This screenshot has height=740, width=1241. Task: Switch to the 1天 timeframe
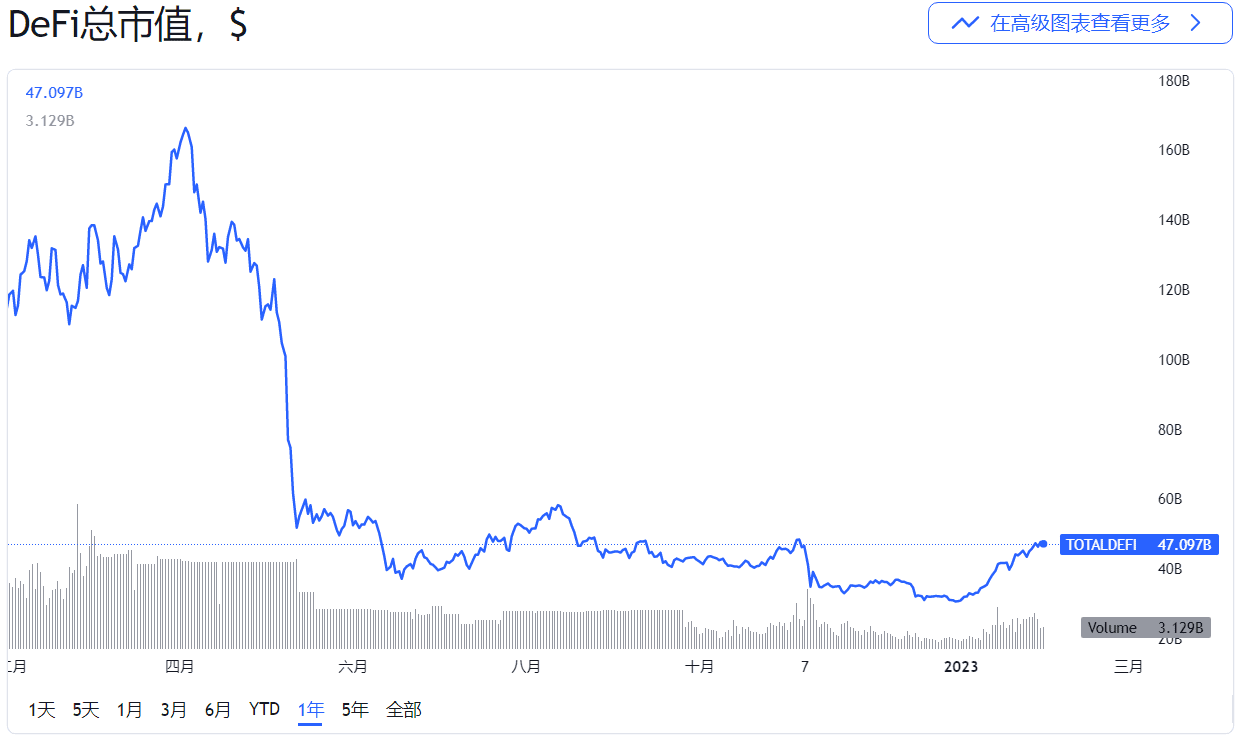[41, 709]
